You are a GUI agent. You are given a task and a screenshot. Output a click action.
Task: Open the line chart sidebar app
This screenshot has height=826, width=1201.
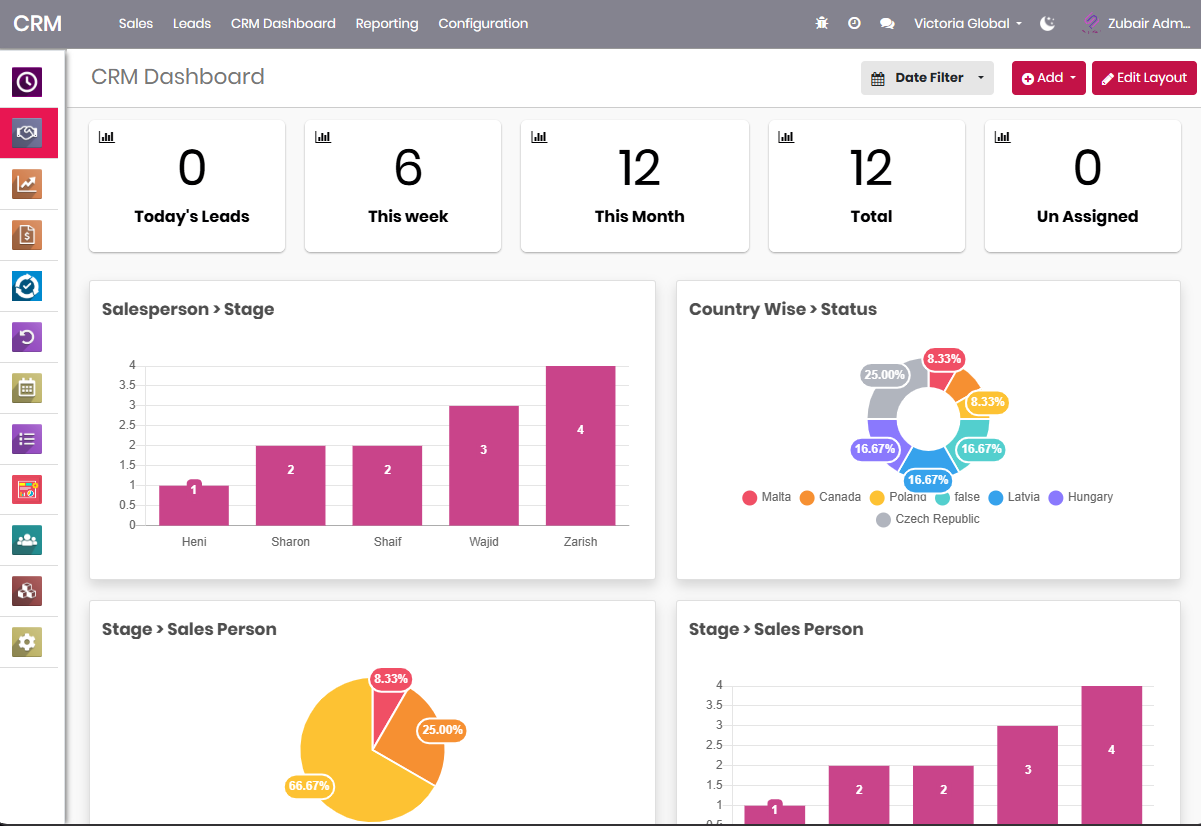pos(27,184)
